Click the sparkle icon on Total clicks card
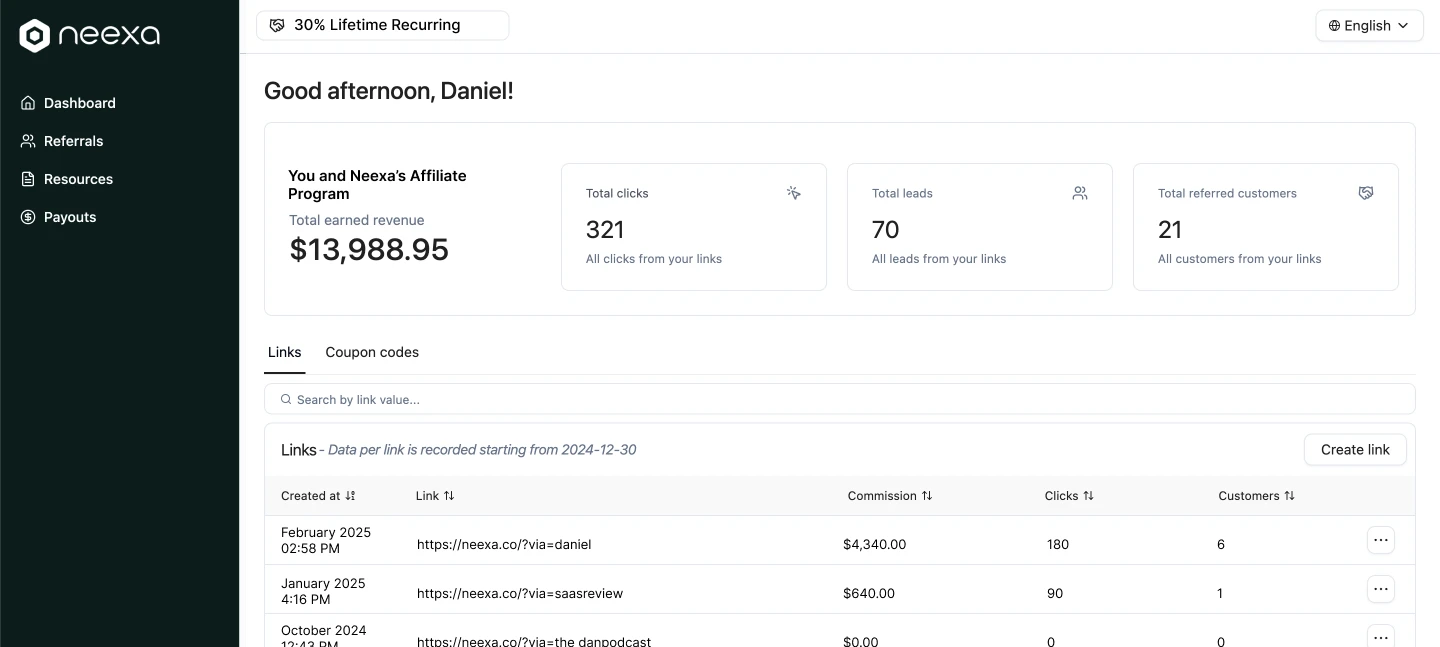This screenshot has height=647, width=1440. coord(793,193)
